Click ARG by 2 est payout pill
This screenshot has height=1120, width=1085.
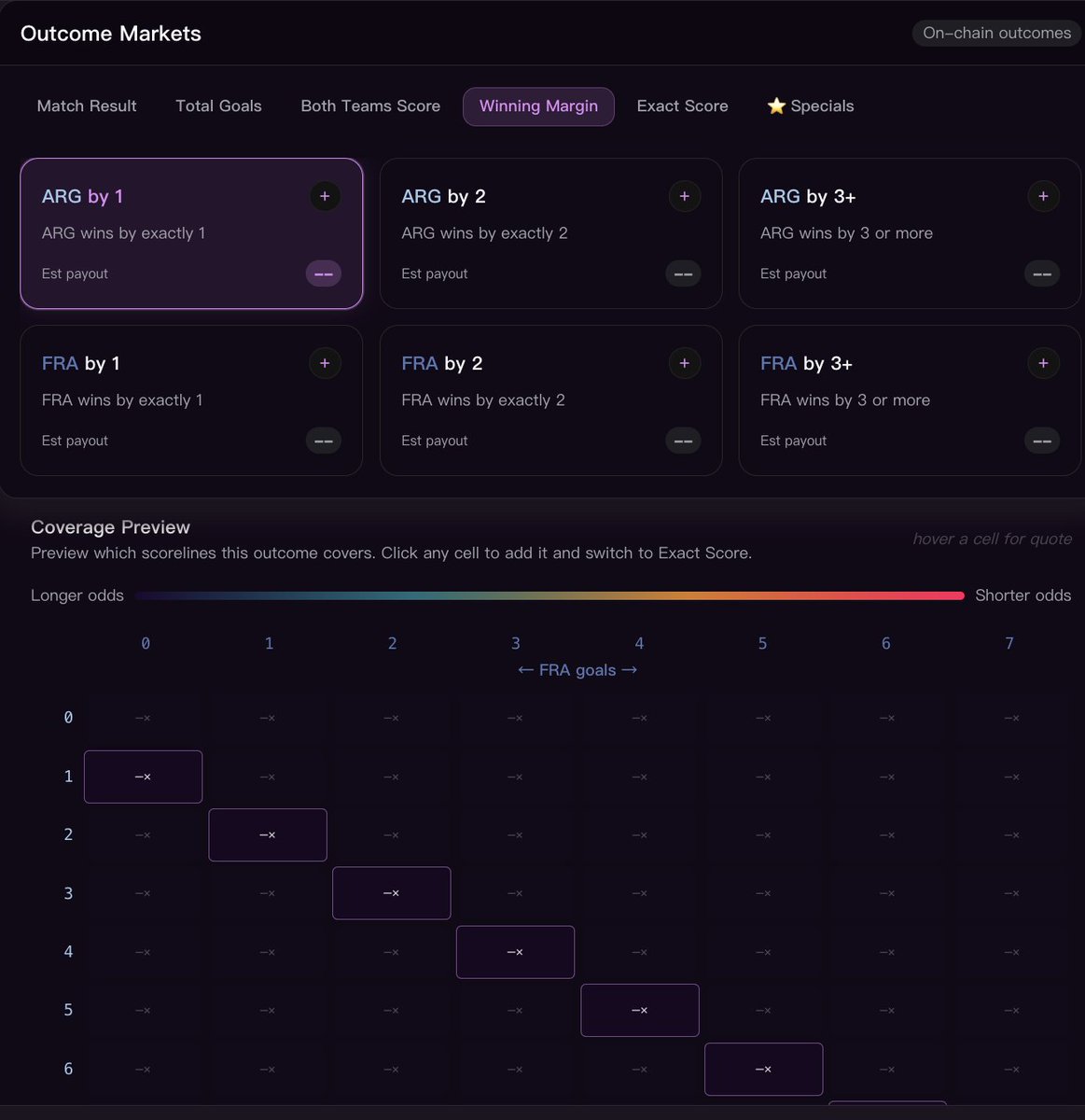pos(683,273)
